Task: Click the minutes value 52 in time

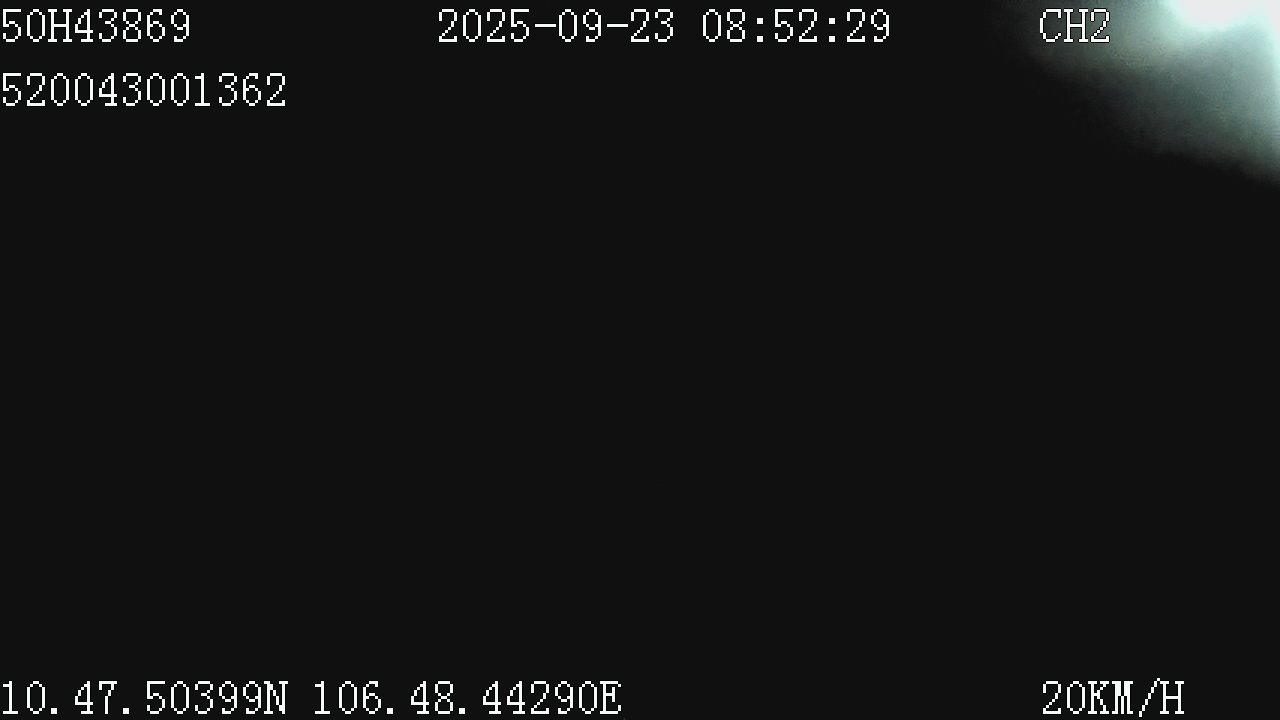Action: point(796,27)
